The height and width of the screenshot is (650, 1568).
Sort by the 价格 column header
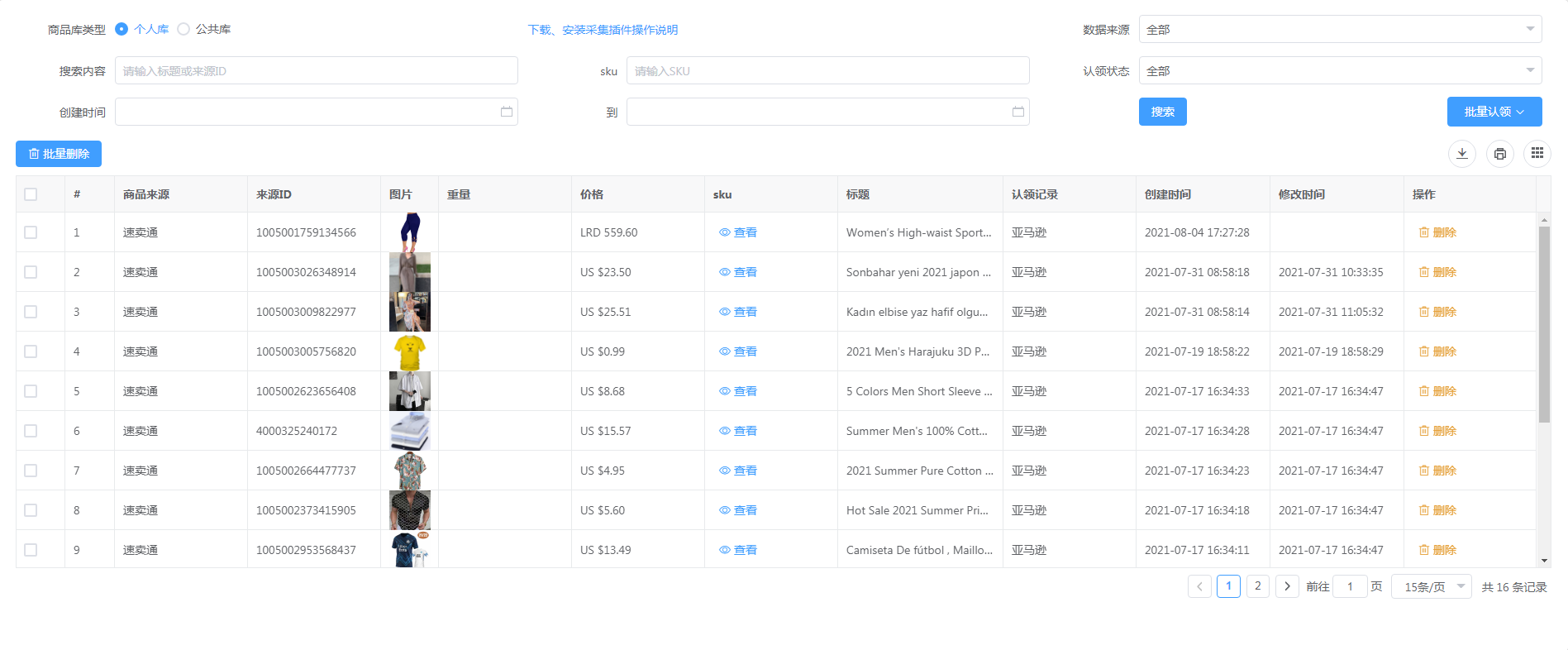click(x=592, y=194)
